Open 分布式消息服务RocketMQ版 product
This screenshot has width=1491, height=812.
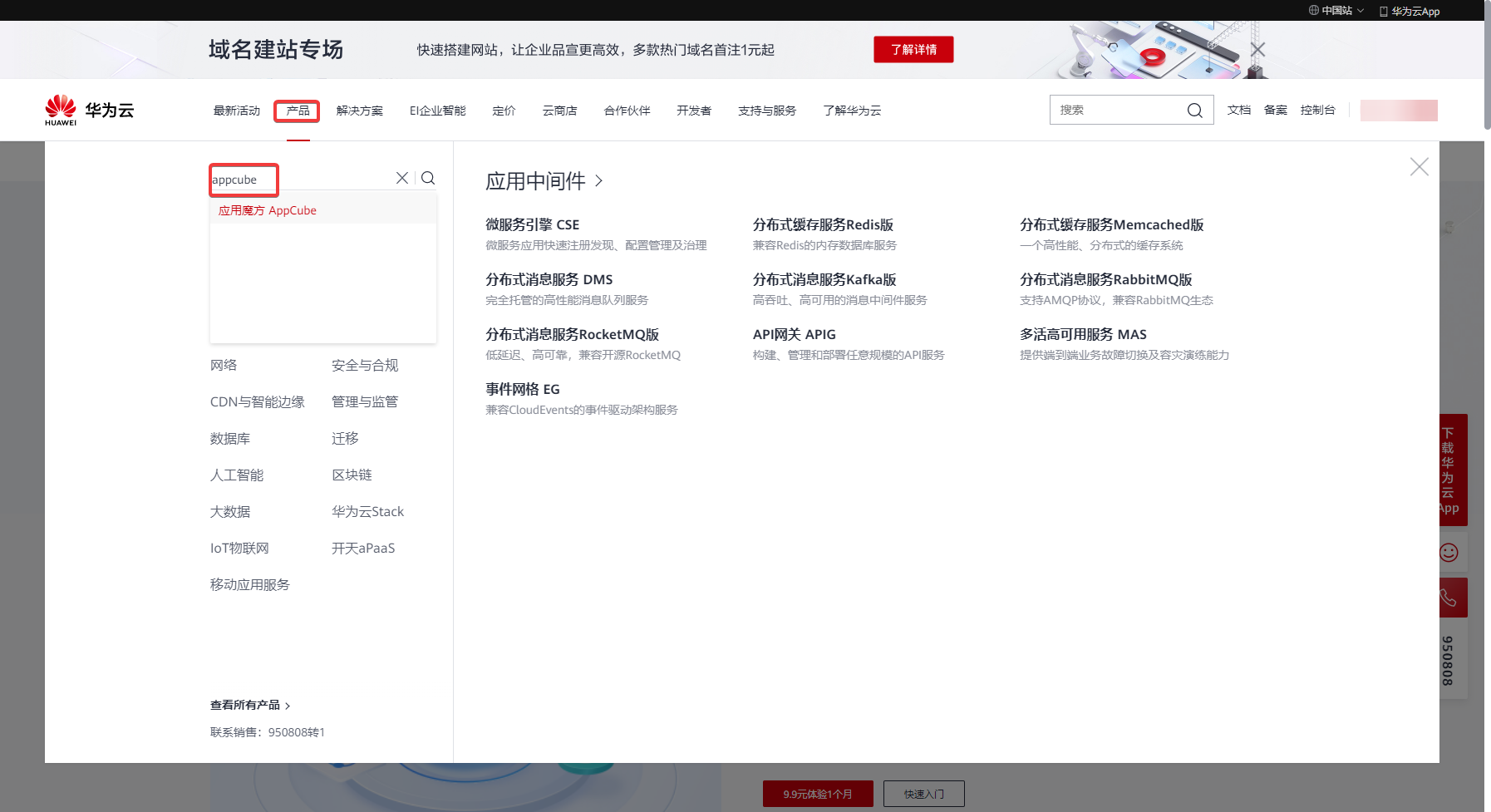click(x=573, y=334)
